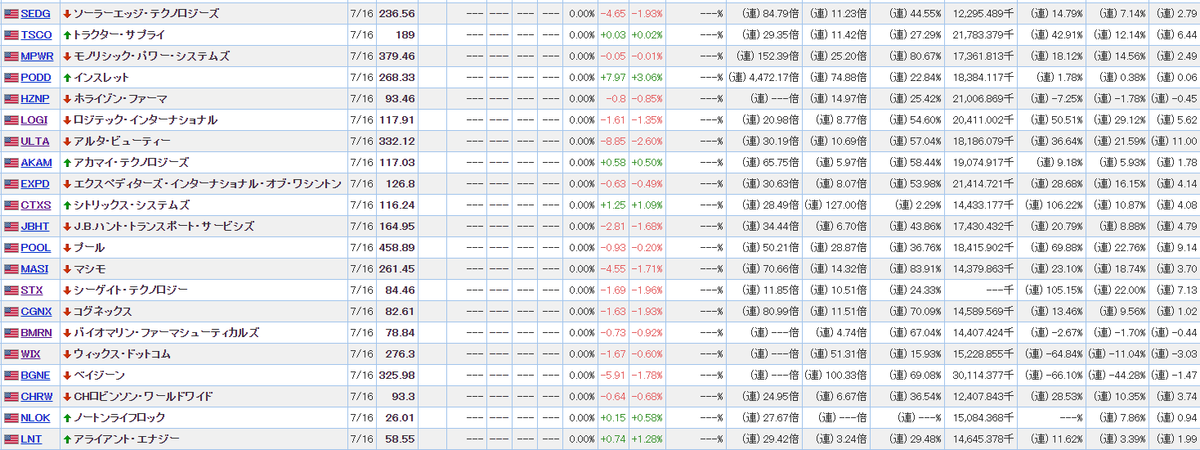Open the POOL ticker link
This screenshot has height=450, width=1200.
pyautogui.click(x=35, y=247)
